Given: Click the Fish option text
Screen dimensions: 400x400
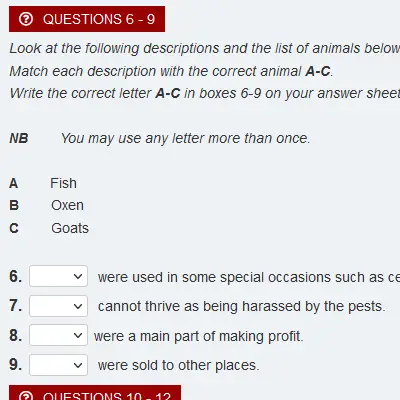Looking at the screenshot, I should pyautogui.click(x=63, y=183).
